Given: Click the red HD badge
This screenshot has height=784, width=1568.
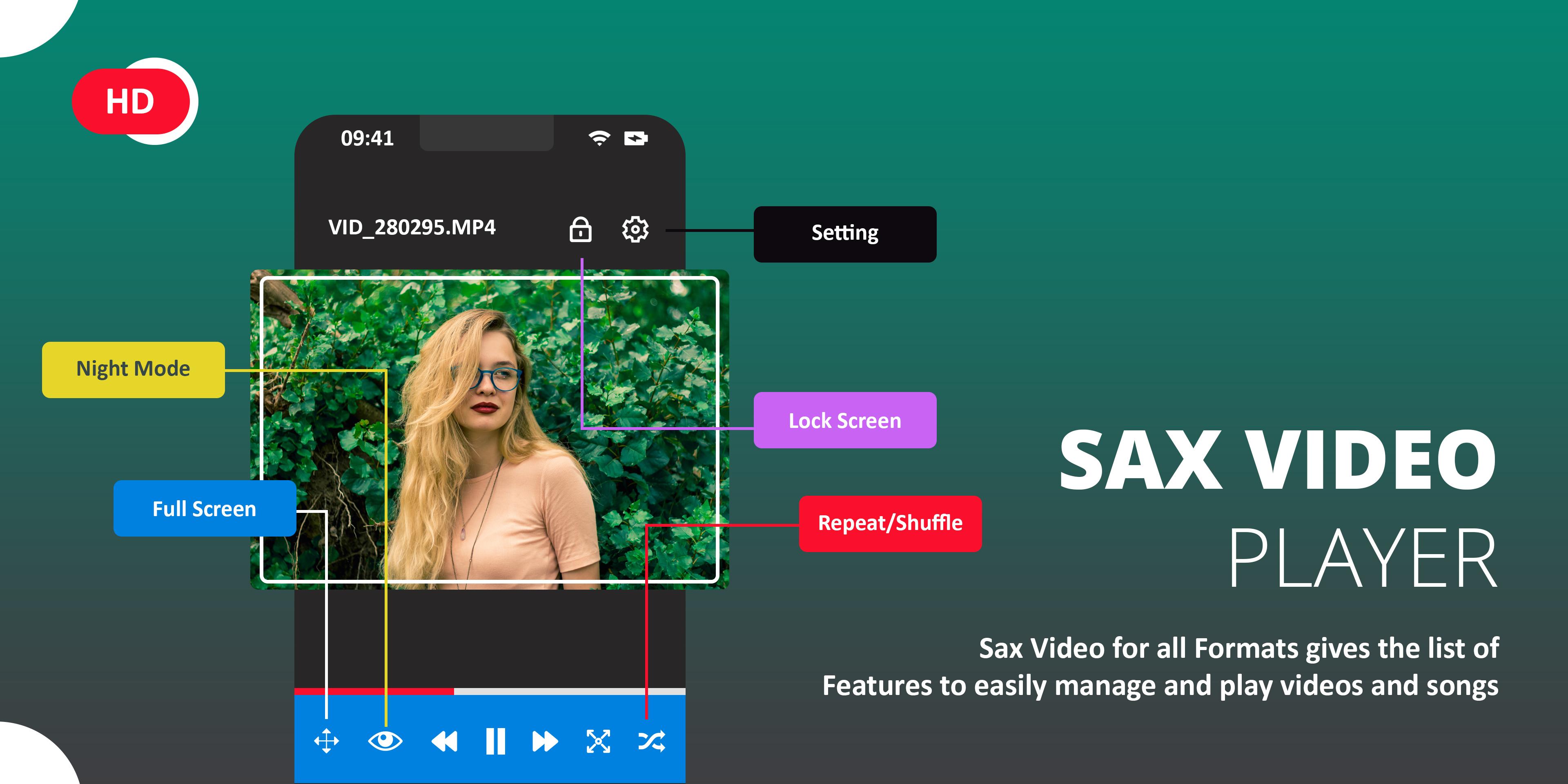Looking at the screenshot, I should click(x=130, y=101).
